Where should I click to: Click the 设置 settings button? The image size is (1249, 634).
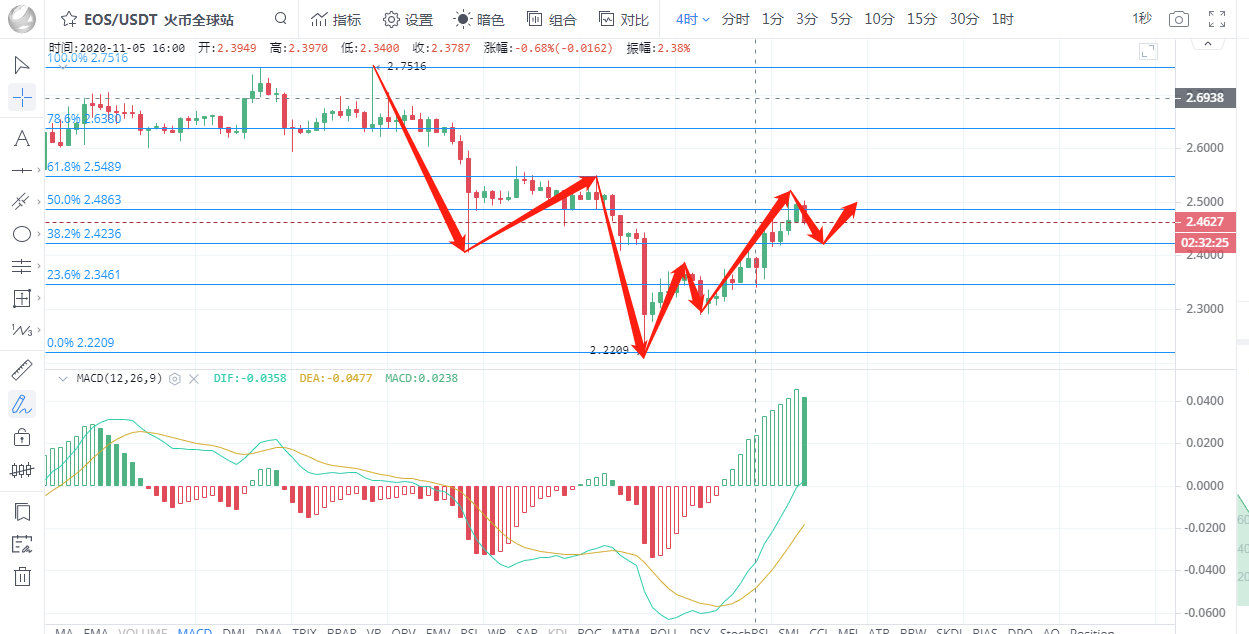coord(408,19)
